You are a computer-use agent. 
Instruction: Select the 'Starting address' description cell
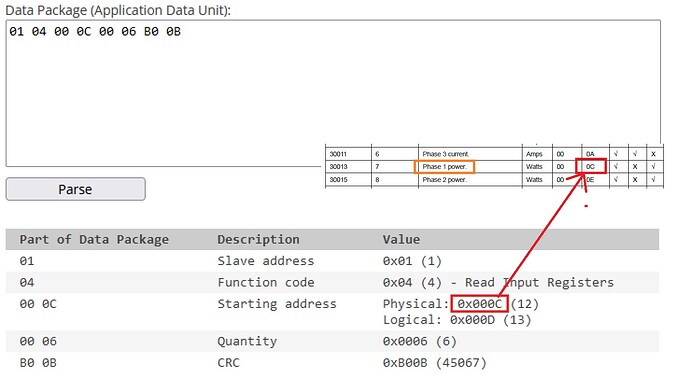pos(277,304)
